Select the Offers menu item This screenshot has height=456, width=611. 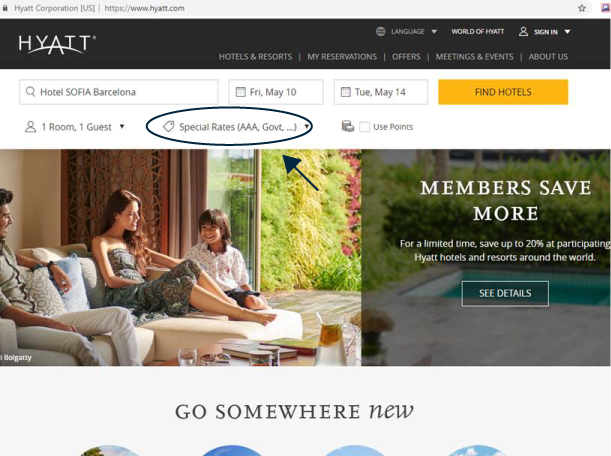pyautogui.click(x=406, y=57)
